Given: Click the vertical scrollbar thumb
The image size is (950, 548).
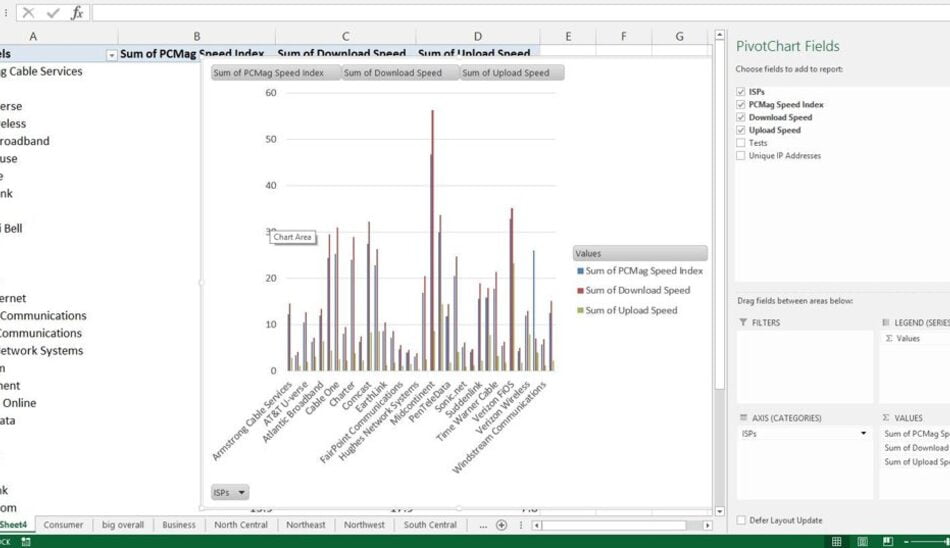Looking at the screenshot, I should (x=720, y=215).
